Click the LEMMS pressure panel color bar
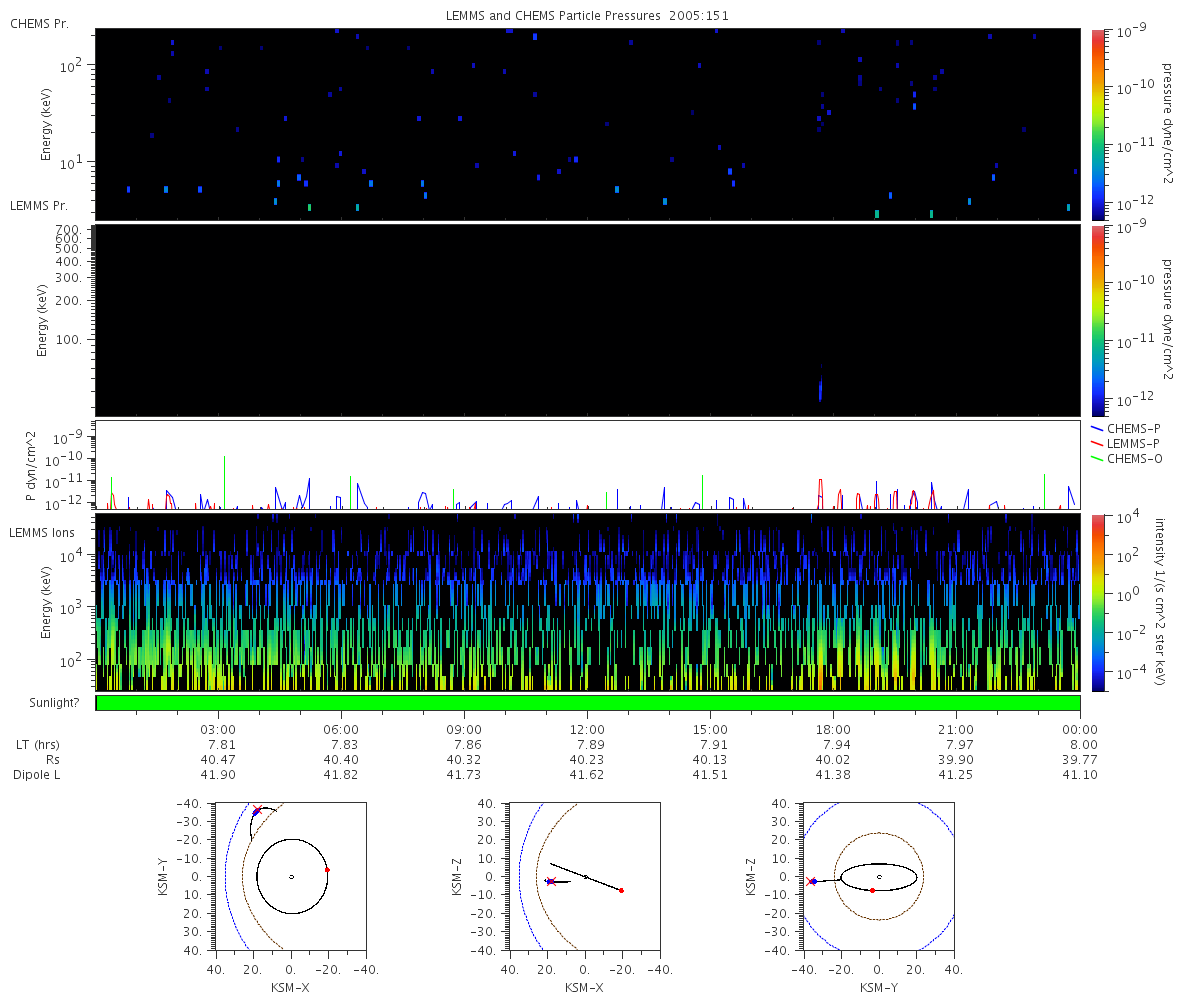 pyautogui.click(x=1097, y=320)
